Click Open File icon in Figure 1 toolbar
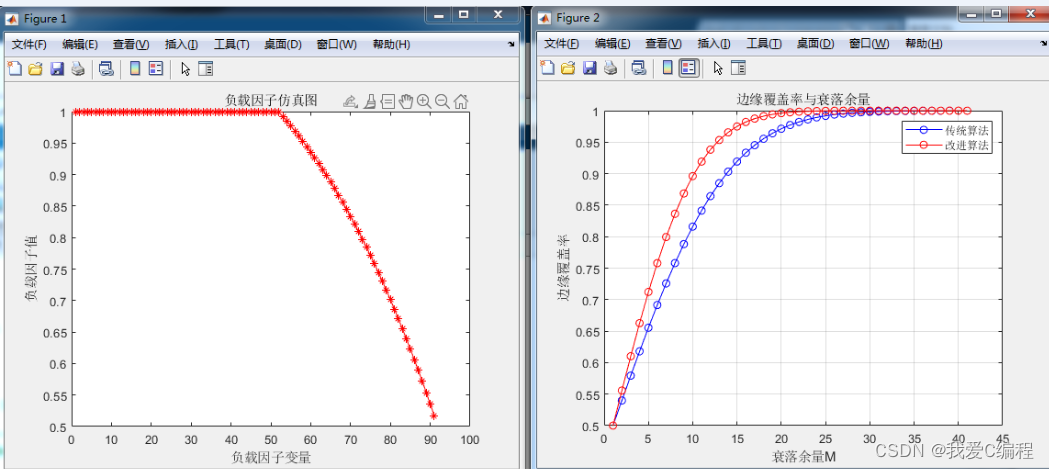 (35, 68)
